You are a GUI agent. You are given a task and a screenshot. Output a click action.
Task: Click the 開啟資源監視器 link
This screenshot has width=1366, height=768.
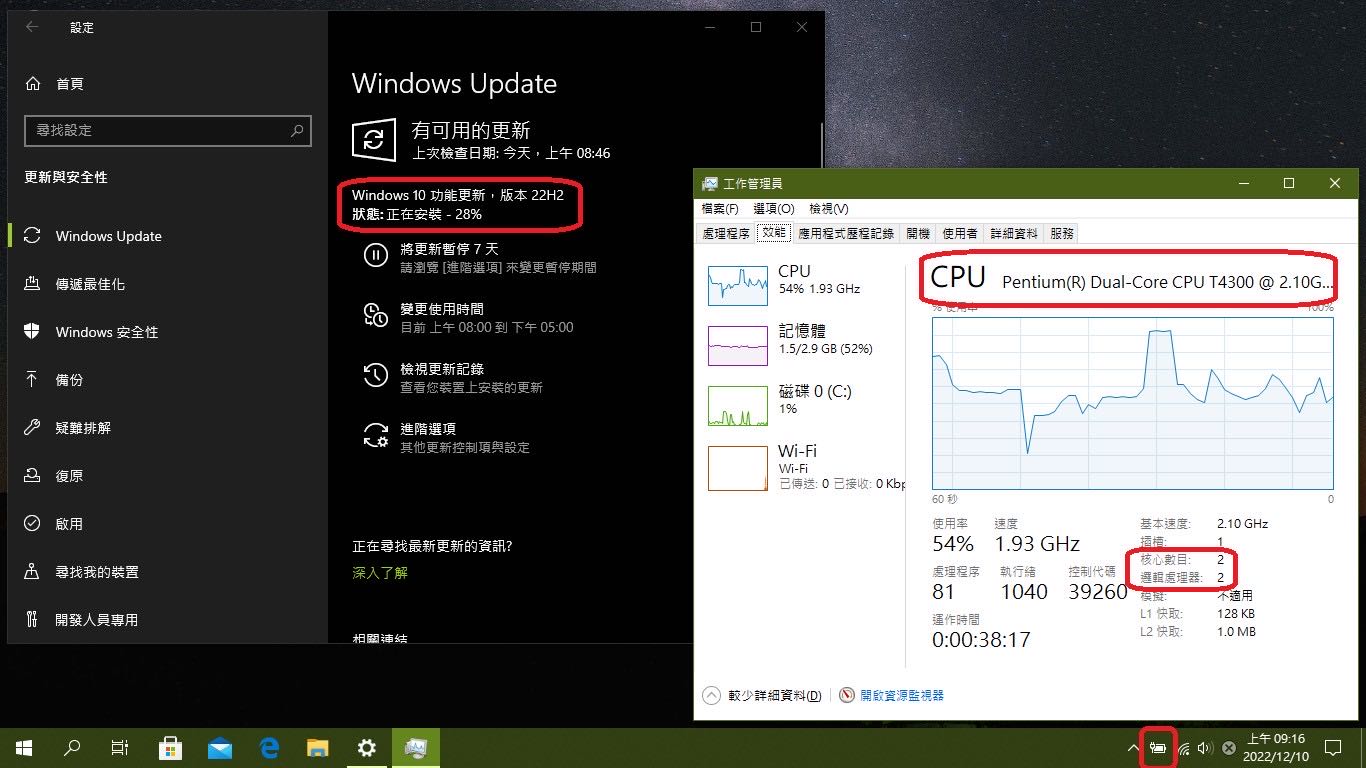[x=901, y=695]
